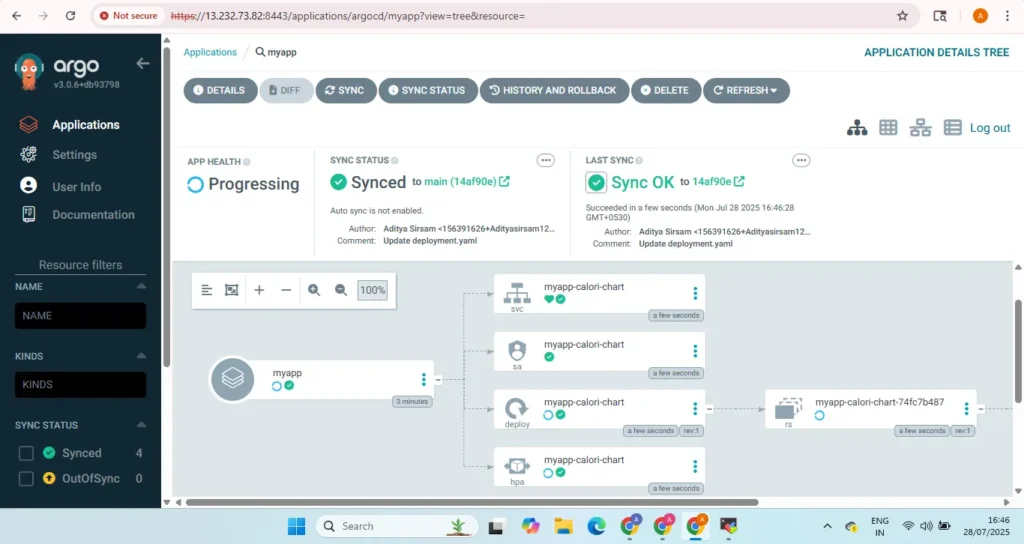Click the zoom in magnifier icon
The width and height of the screenshot is (1024, 544).
pos(314,290)
